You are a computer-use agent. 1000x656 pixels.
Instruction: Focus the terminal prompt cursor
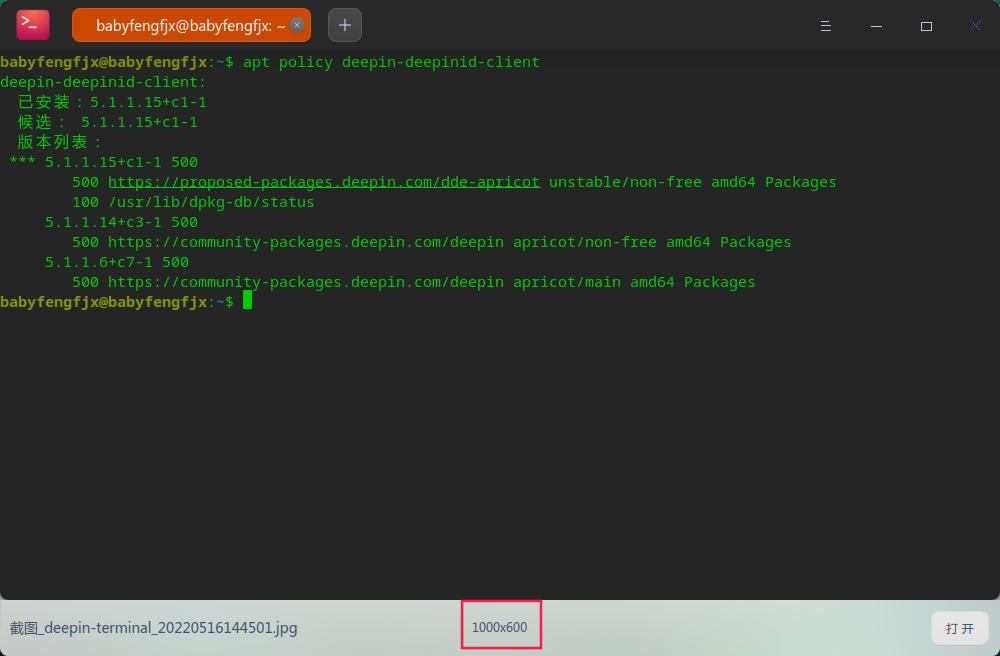pos(247,301)
